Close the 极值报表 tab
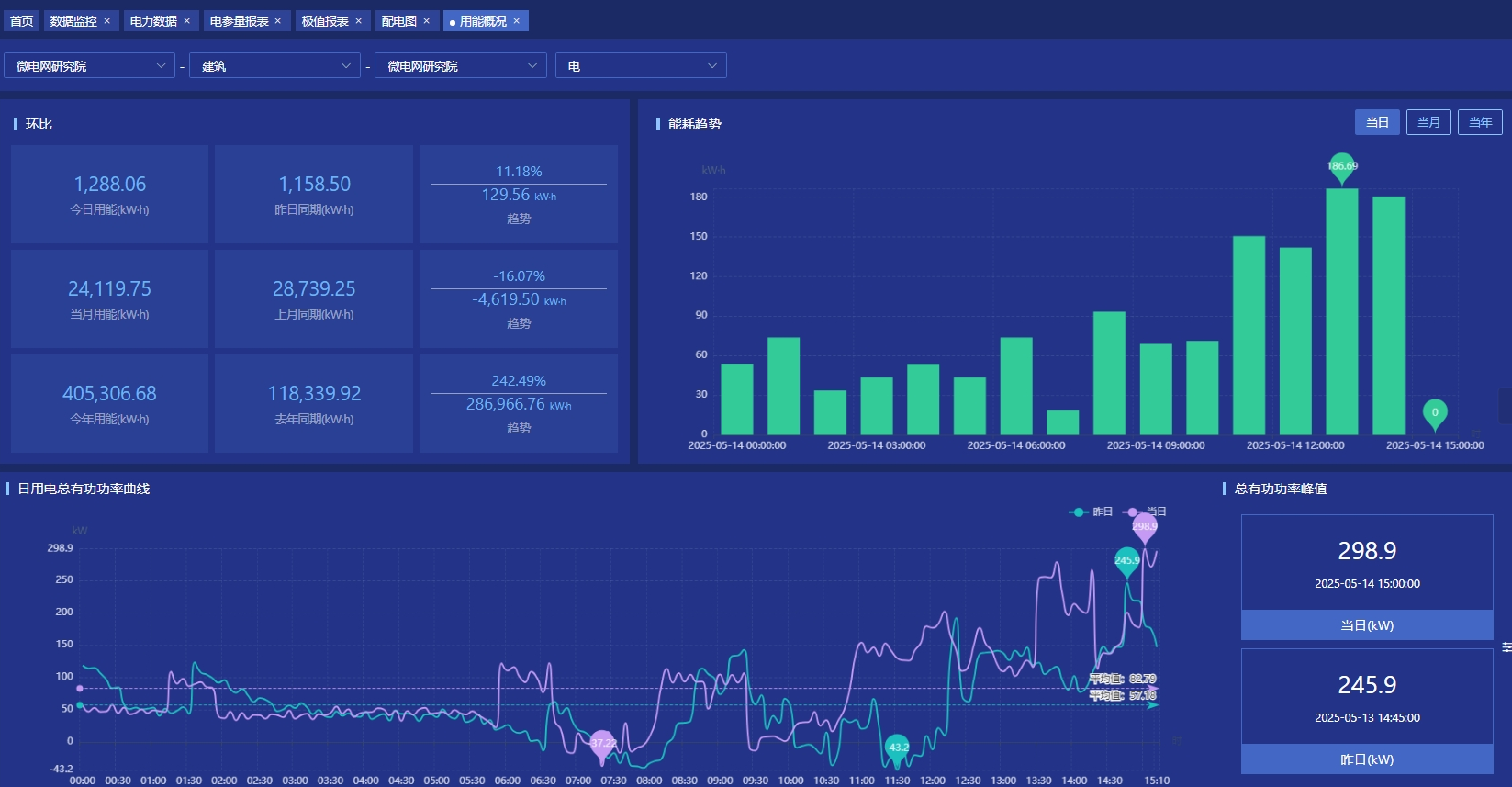 point(358,21)
